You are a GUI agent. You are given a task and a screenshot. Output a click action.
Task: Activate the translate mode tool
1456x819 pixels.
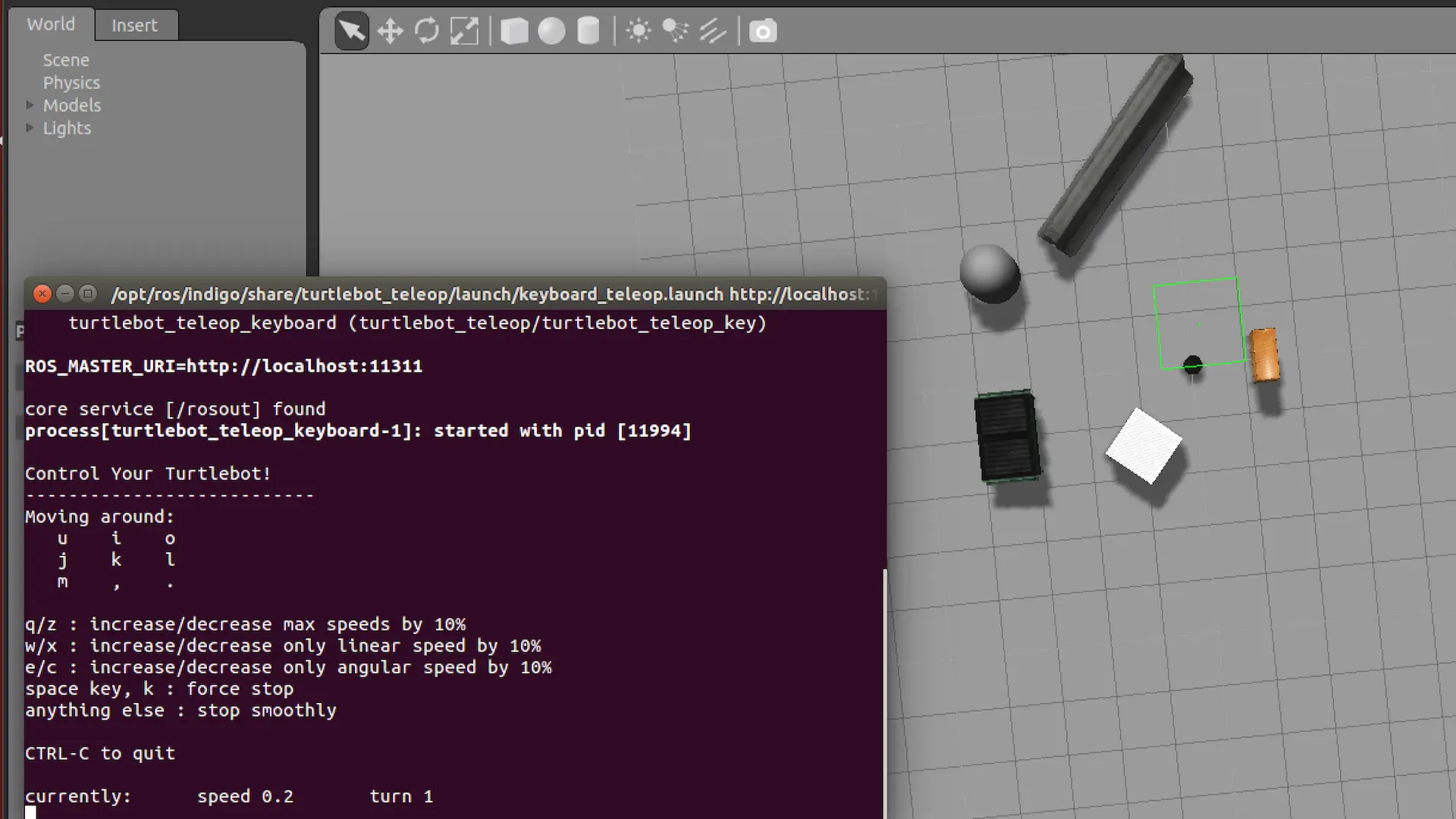coord(390,31)
